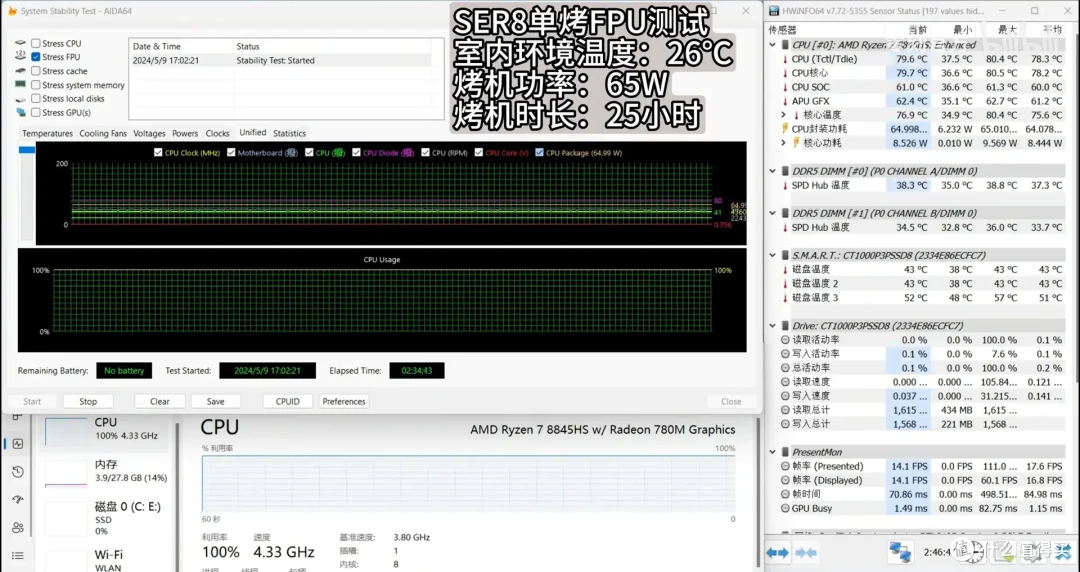Click icon next to Stress system memory

point(21,85)
